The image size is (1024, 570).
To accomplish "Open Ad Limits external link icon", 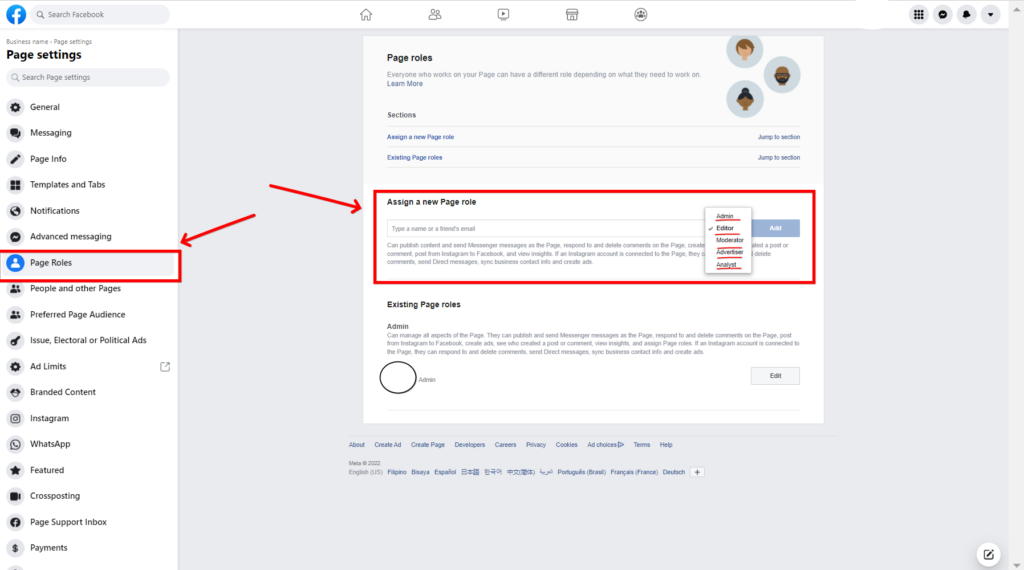I will (x=165, y=367).
